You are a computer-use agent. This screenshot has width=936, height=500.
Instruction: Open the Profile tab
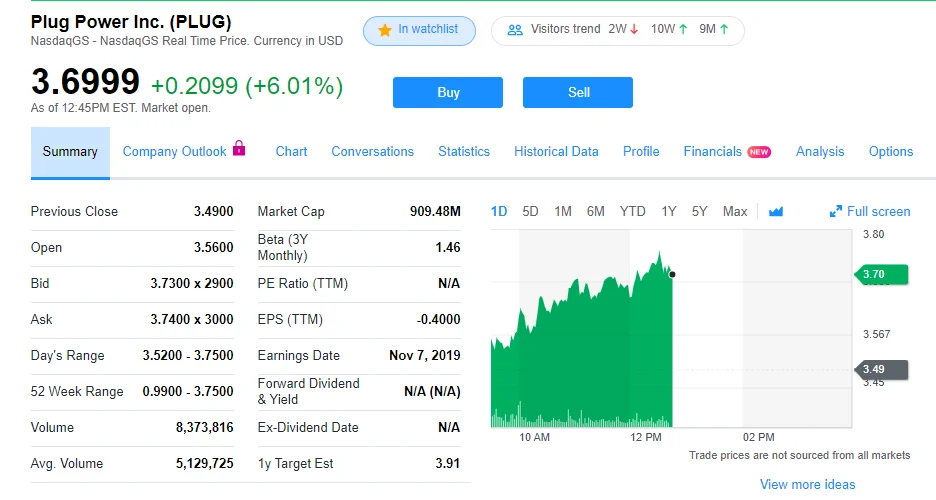(x=641, y=152)
